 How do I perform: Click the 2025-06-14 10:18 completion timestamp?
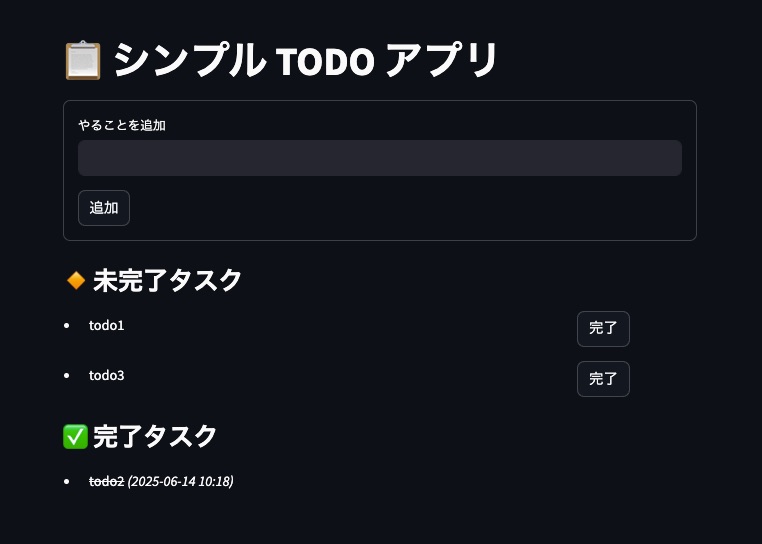(181, 482)
